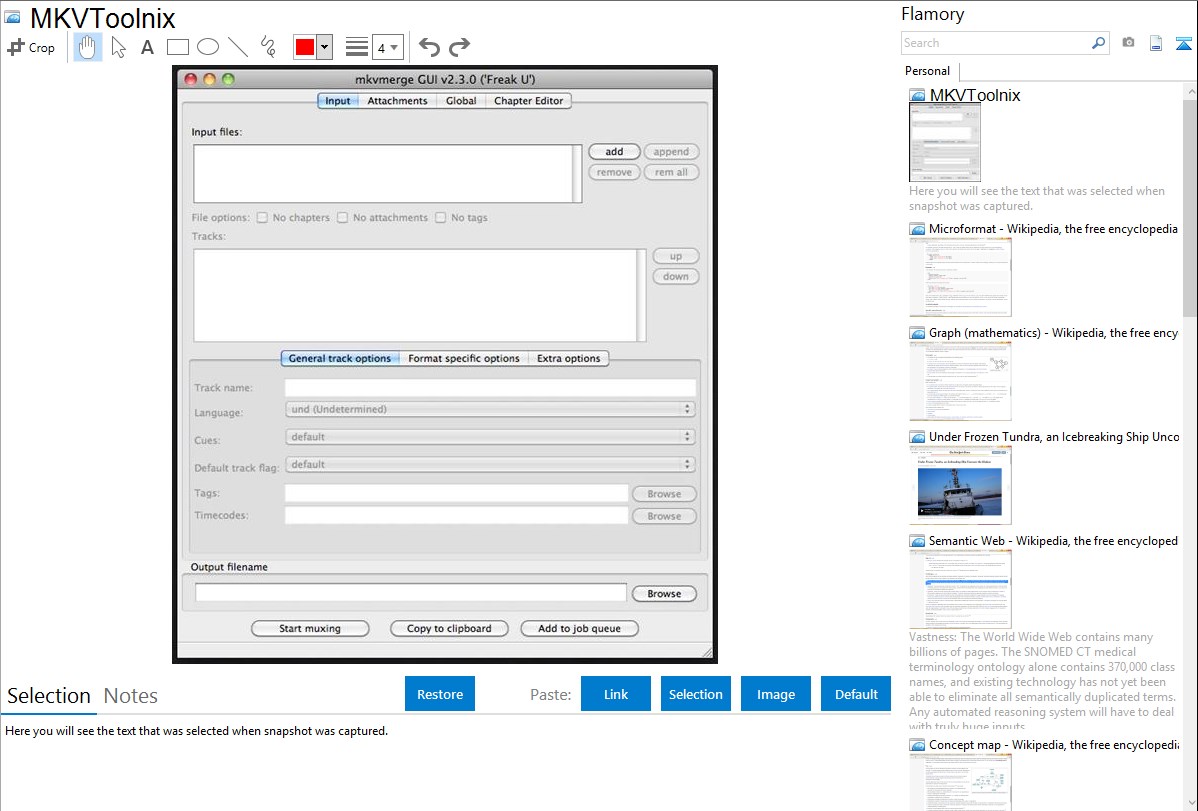Open the line width dropdown showing 4

388,47
